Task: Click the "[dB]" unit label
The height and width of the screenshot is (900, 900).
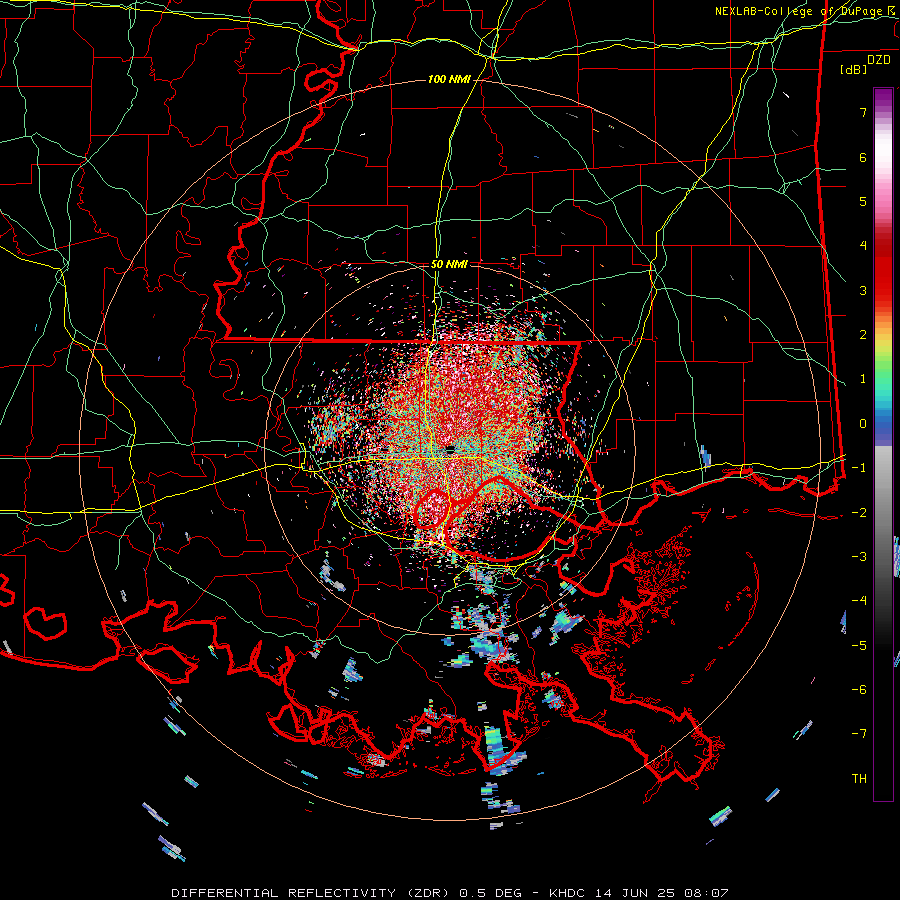Action: (x=854, y=69)
